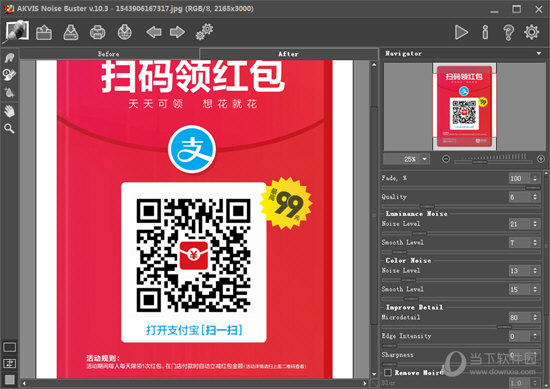Click Luminance Noise Level value field

[519, 224]
